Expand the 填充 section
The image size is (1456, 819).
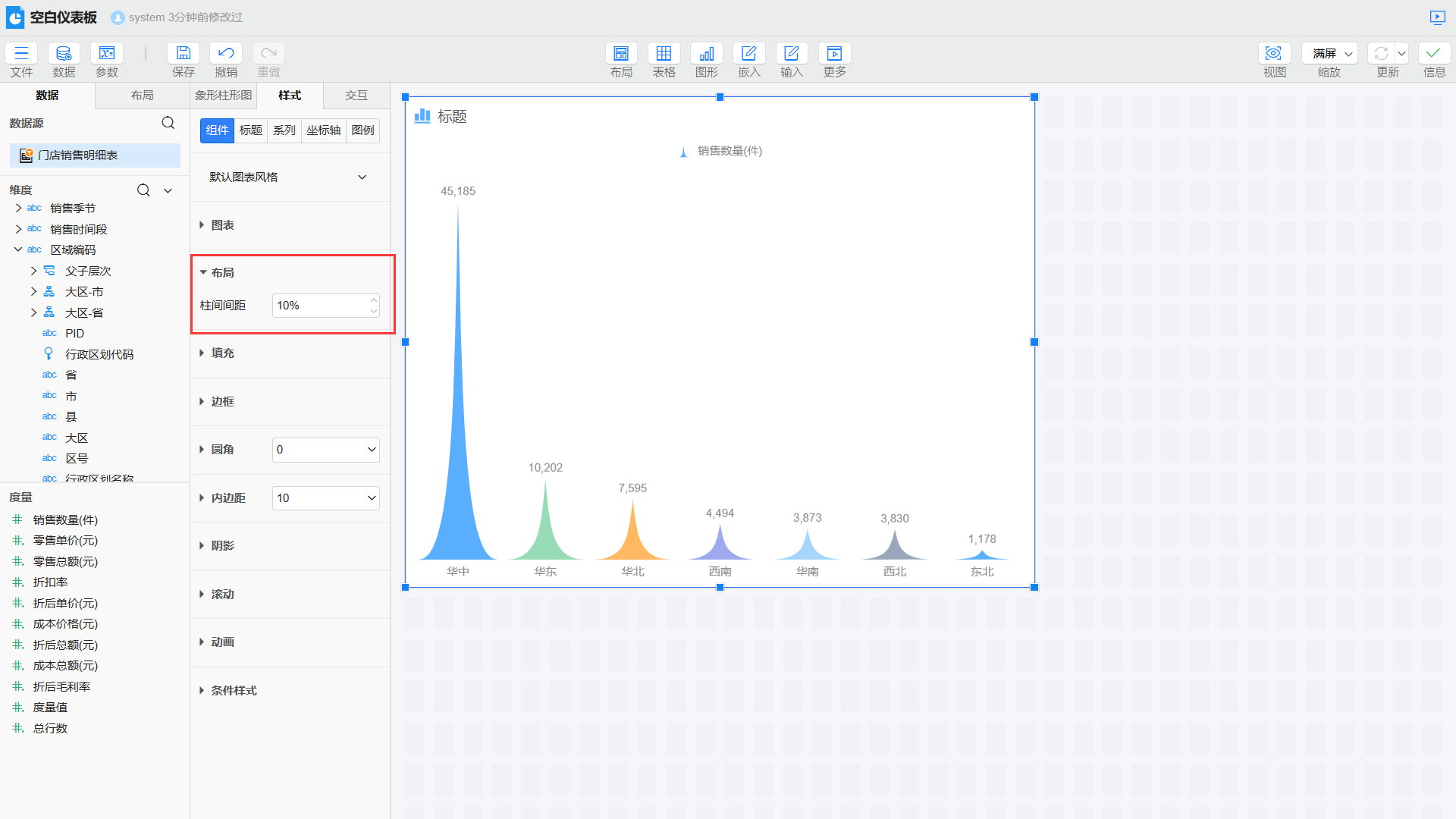(222, 353)
